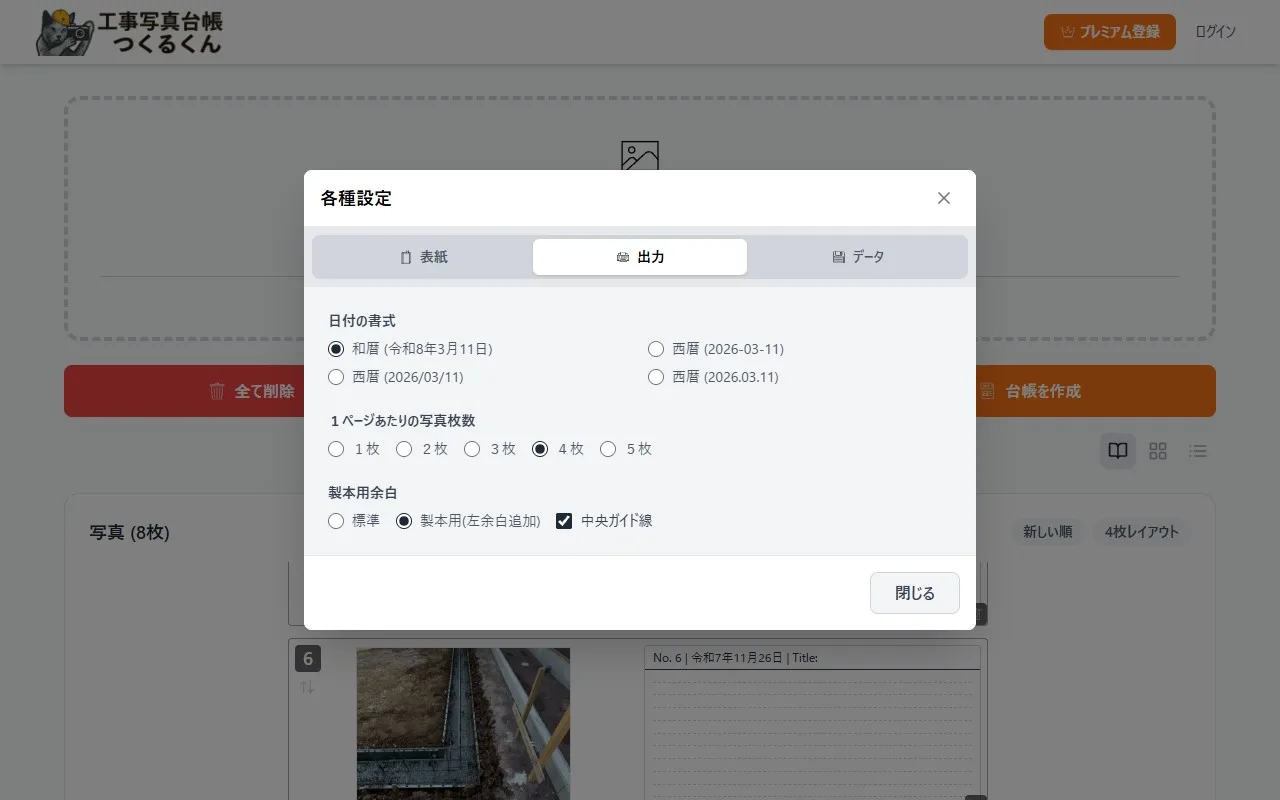Select 5枚 photos per page
This screenshot has height=800, width=1280.
coord(608,449)
